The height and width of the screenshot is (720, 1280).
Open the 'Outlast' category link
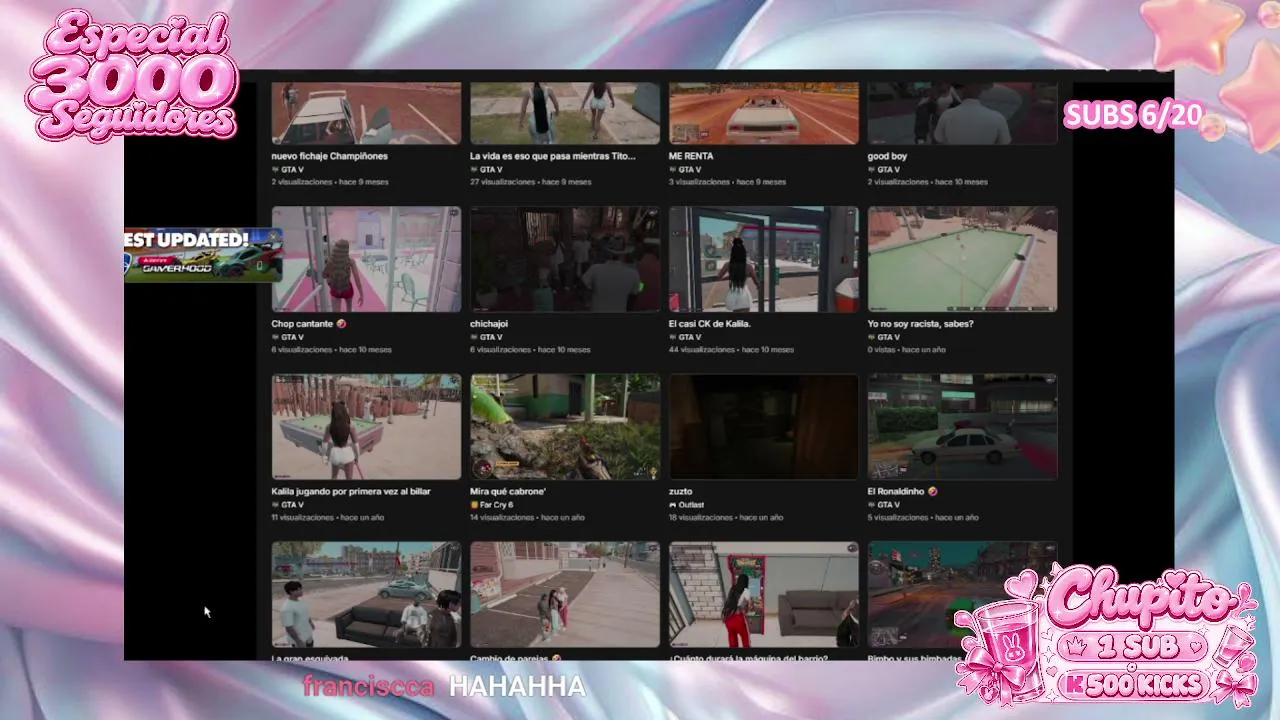pyautogui.click(x=692, y=505)
